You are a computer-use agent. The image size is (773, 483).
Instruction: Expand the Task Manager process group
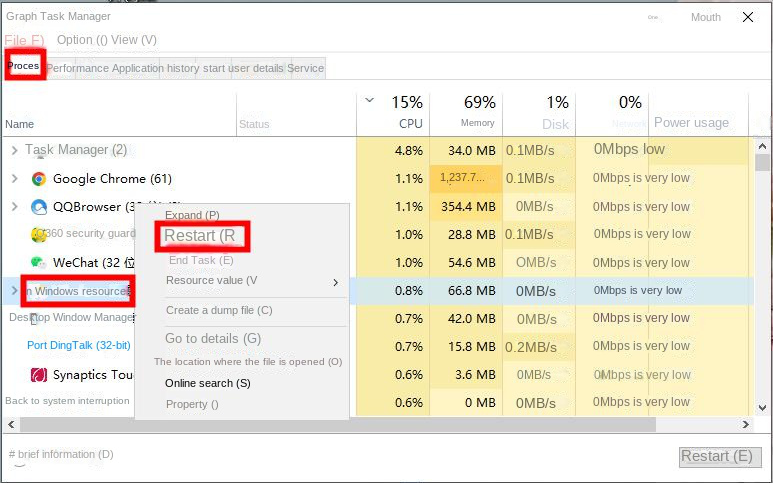(x=14, y=150)
